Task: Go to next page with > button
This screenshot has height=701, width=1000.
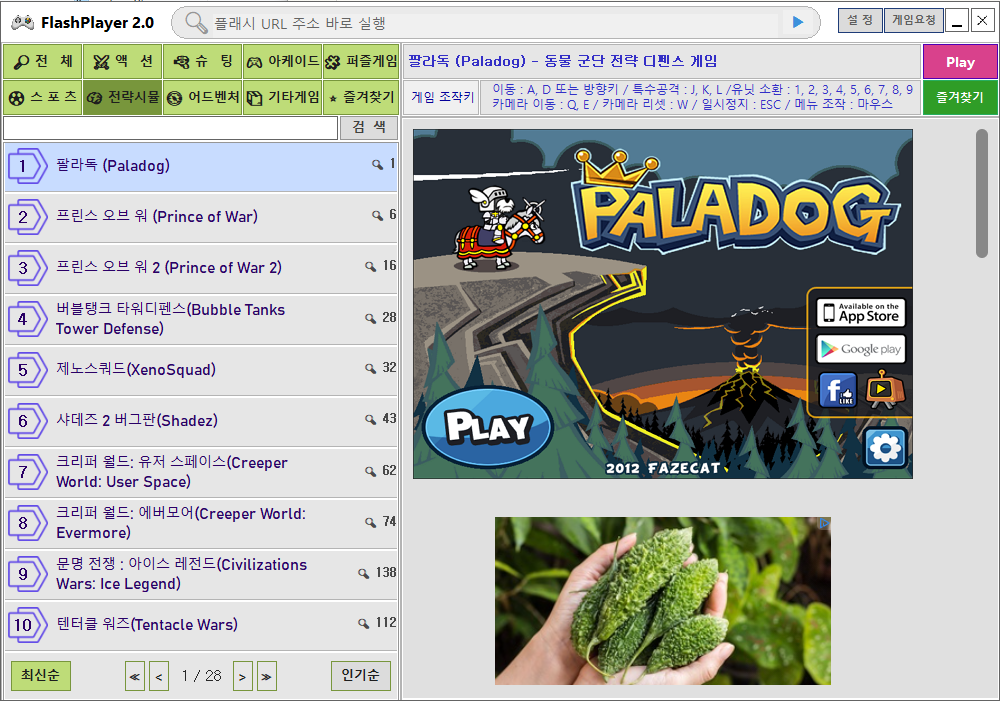Action: click(242, 677)
